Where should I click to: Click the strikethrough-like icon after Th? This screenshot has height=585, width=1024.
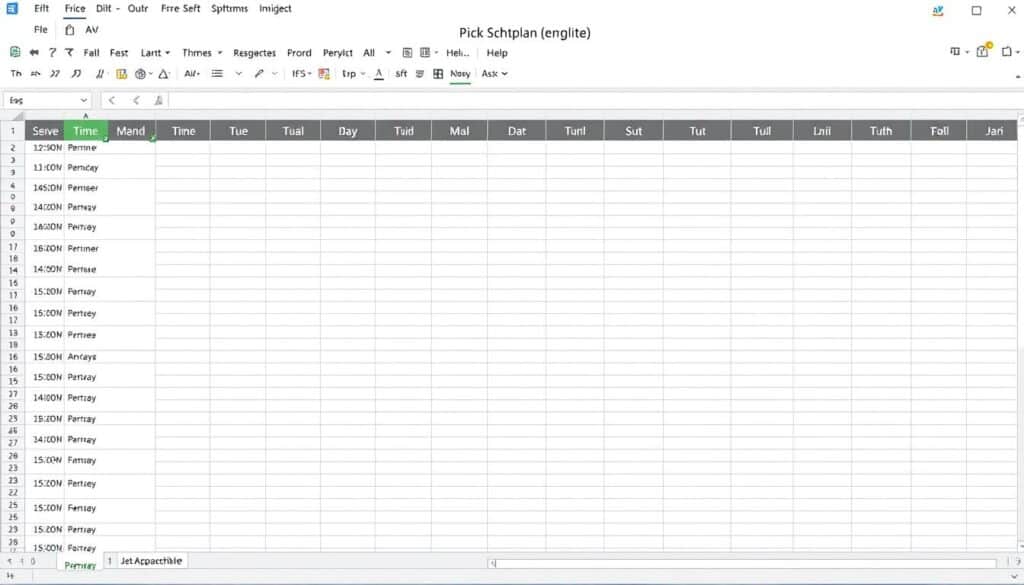tap(35, 74)
